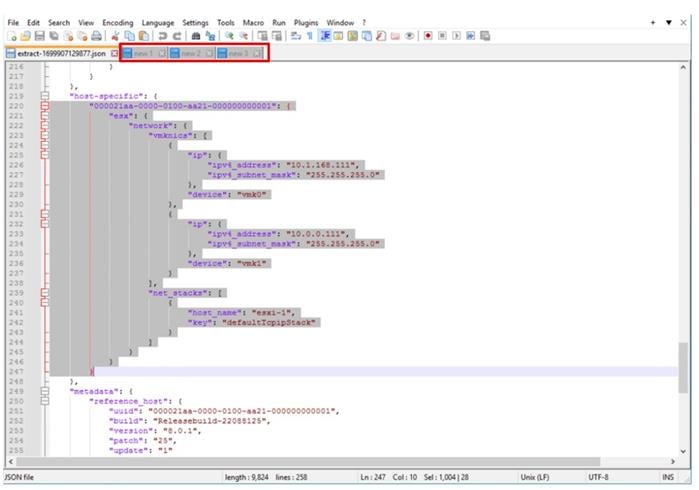Collapse the "vmknics" fold at line 223

[45, 135]
